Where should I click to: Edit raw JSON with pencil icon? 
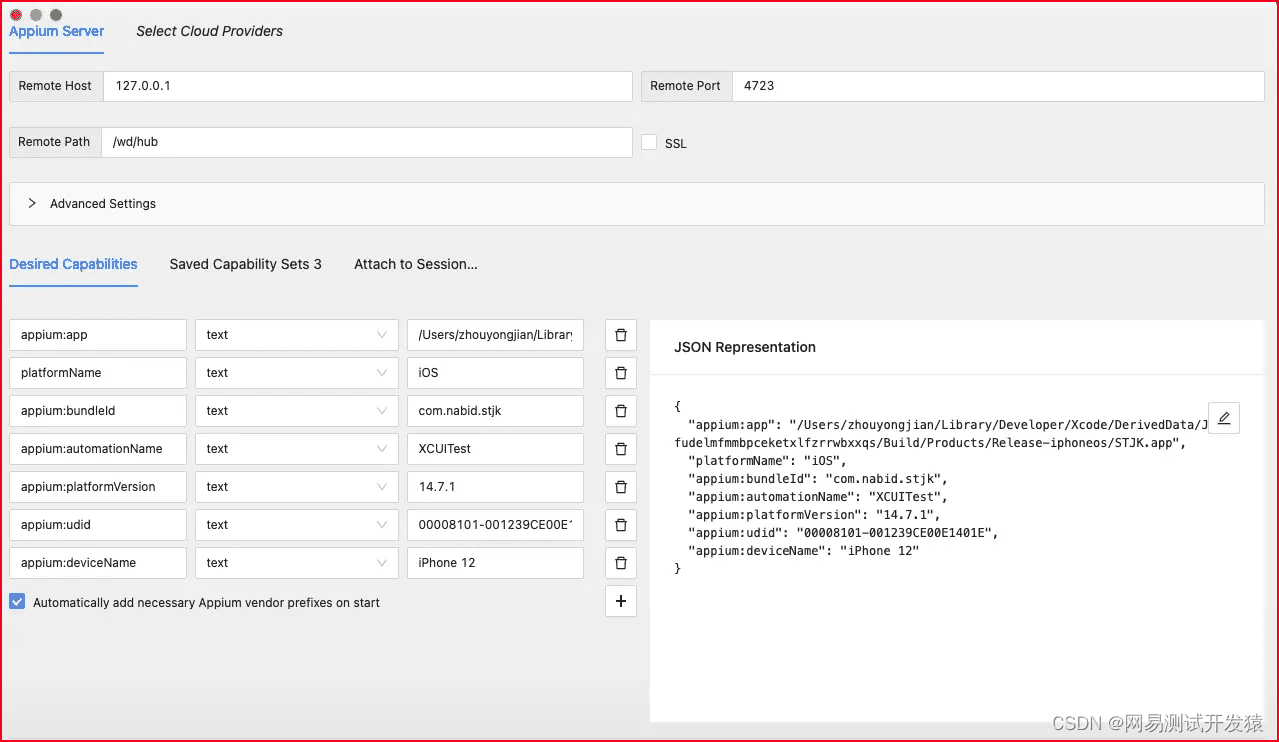pyautogui.click(x=1224, y=418)
